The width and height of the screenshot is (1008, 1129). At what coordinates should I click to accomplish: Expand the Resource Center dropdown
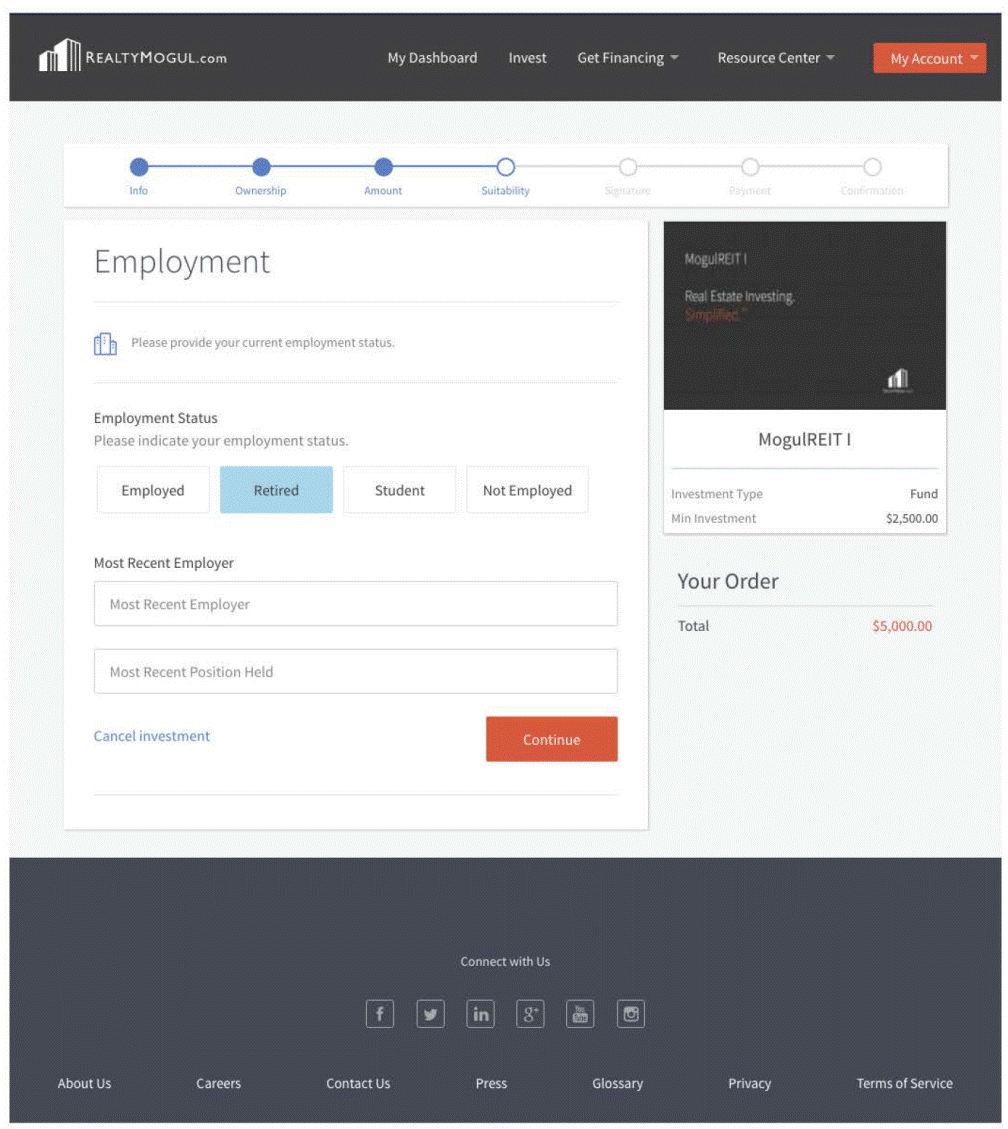[x=775, y=58]
